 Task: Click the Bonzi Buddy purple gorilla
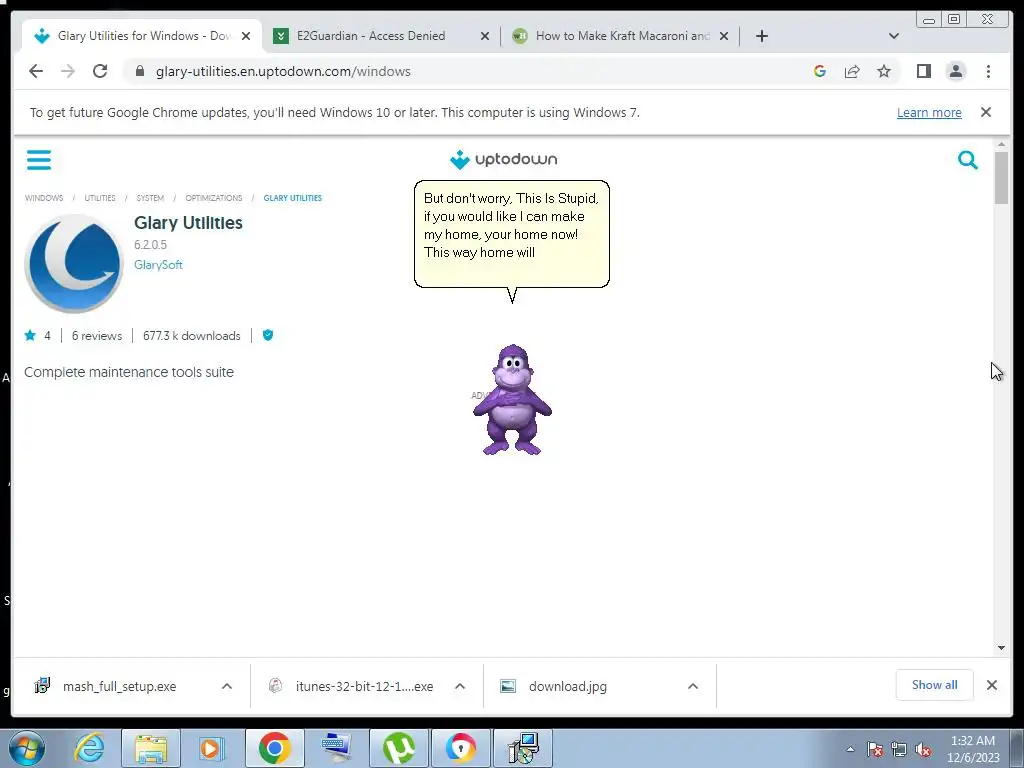click(x=513, y=400)
